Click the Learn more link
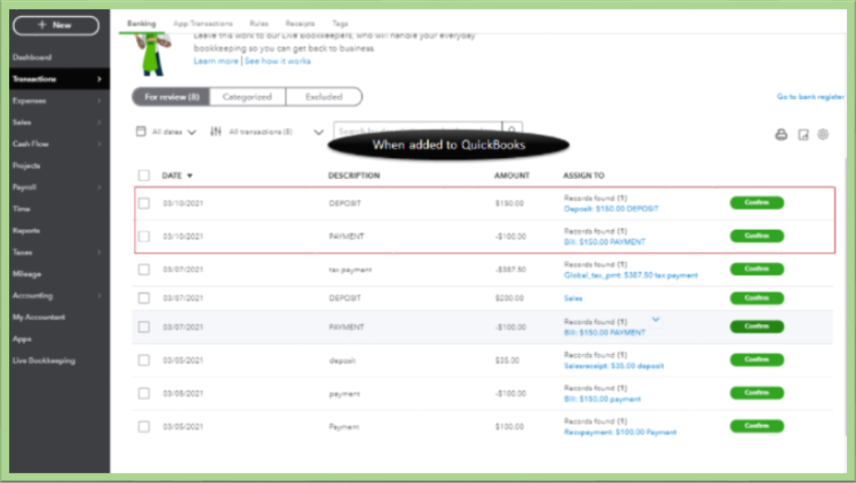 click(x=216, y=61)
